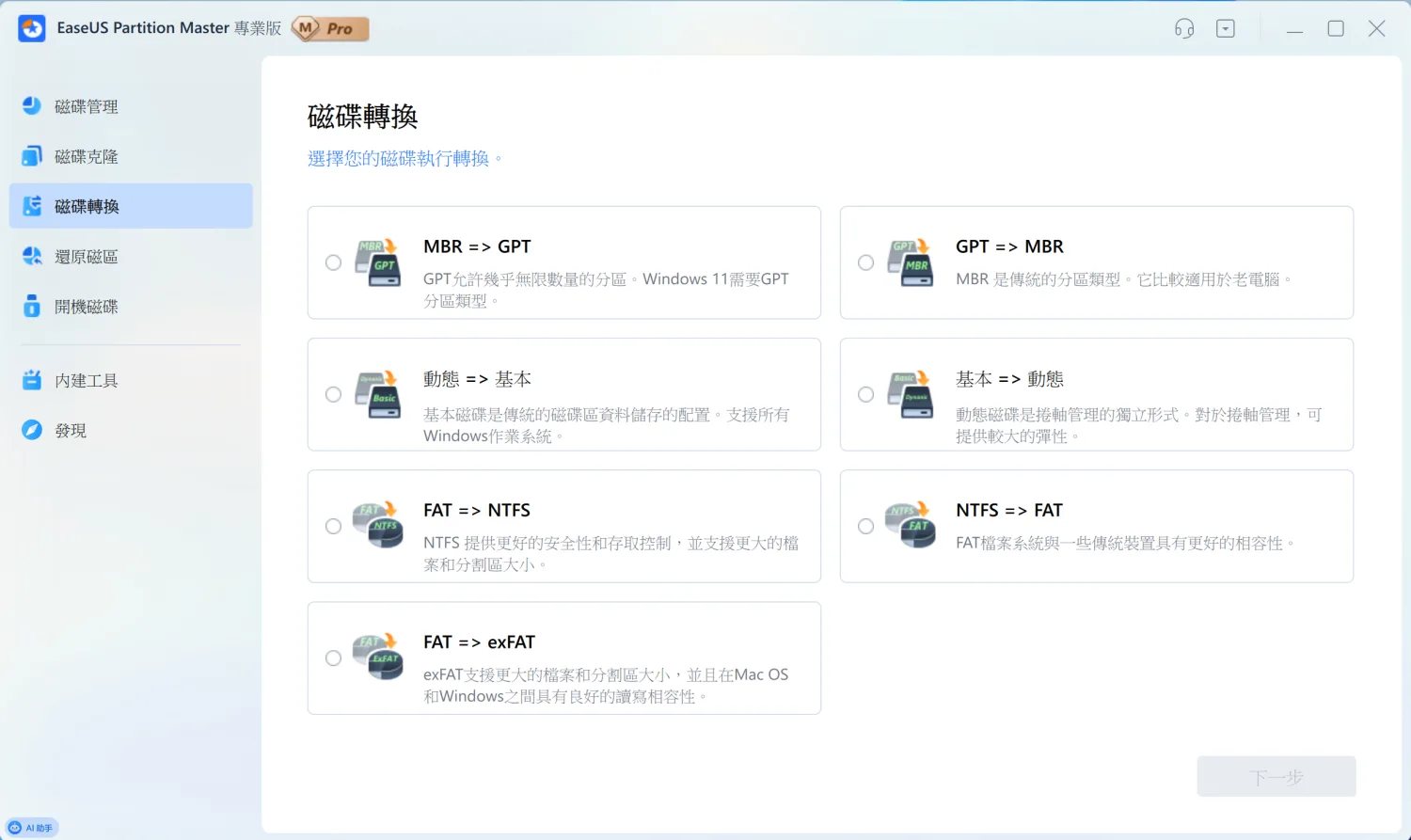The image size is (1411, 840).
Task: Close the EaseUS Partition Master window
Action: [x=1376, y=29]
